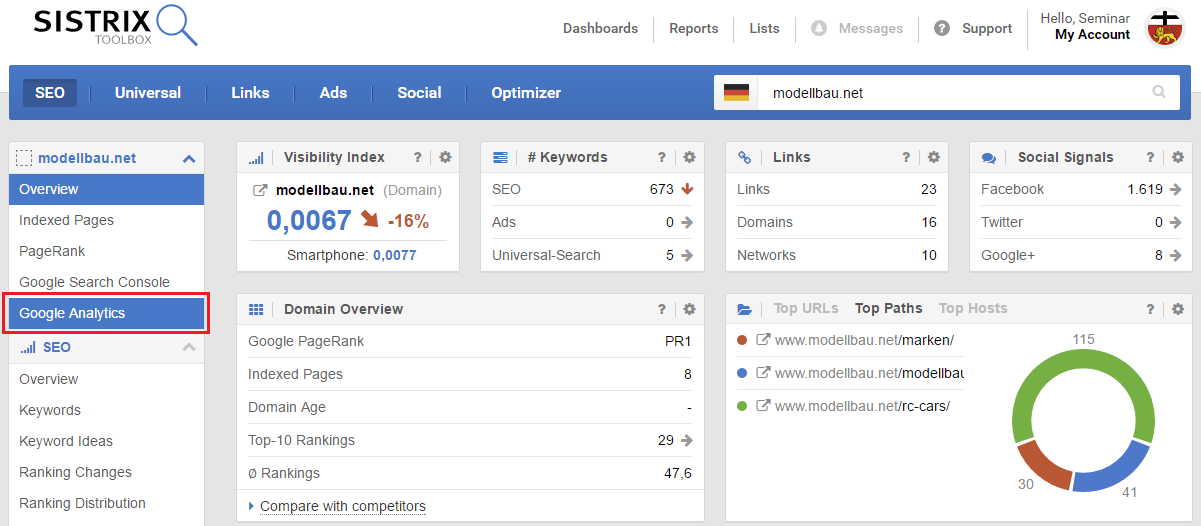The height and width of the screenshot is (526, 1201).
Task: Switch to the SEO main tab
Action: 50,93
